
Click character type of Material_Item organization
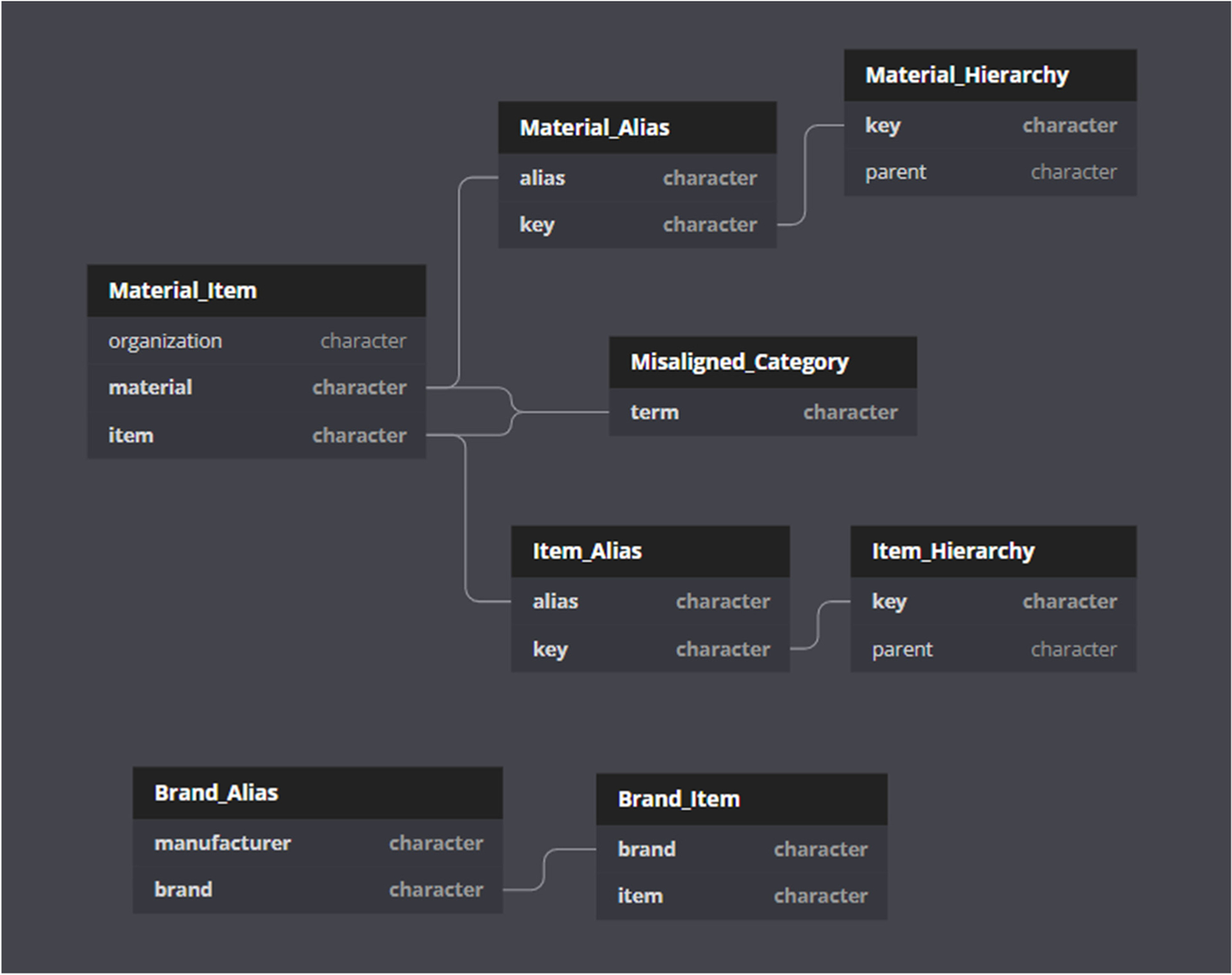[363, 341]
